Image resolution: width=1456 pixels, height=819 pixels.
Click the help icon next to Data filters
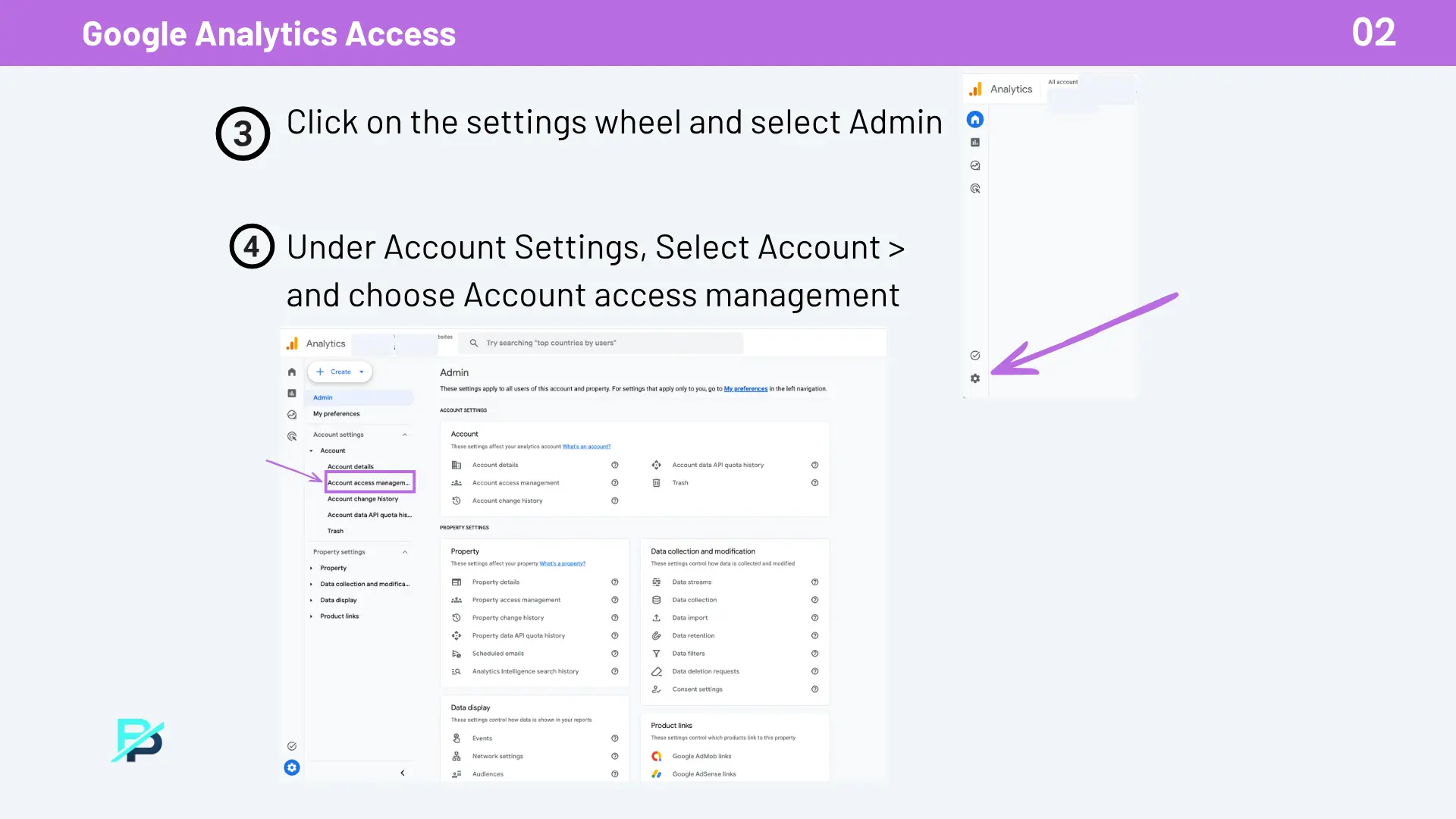coord(815,654)
